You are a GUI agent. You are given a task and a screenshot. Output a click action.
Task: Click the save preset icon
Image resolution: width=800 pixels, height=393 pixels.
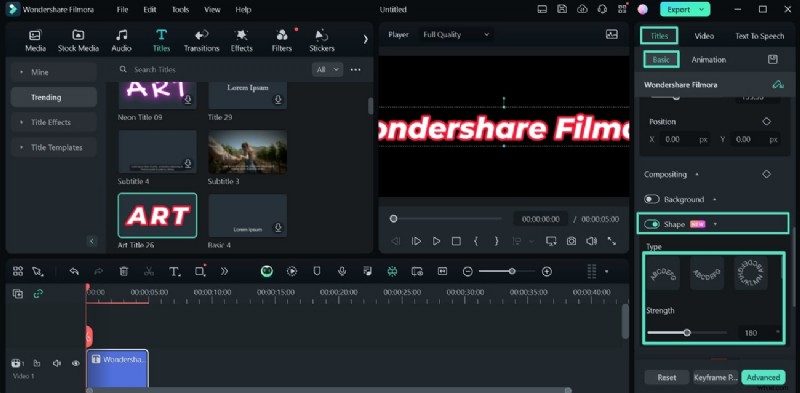772,60
